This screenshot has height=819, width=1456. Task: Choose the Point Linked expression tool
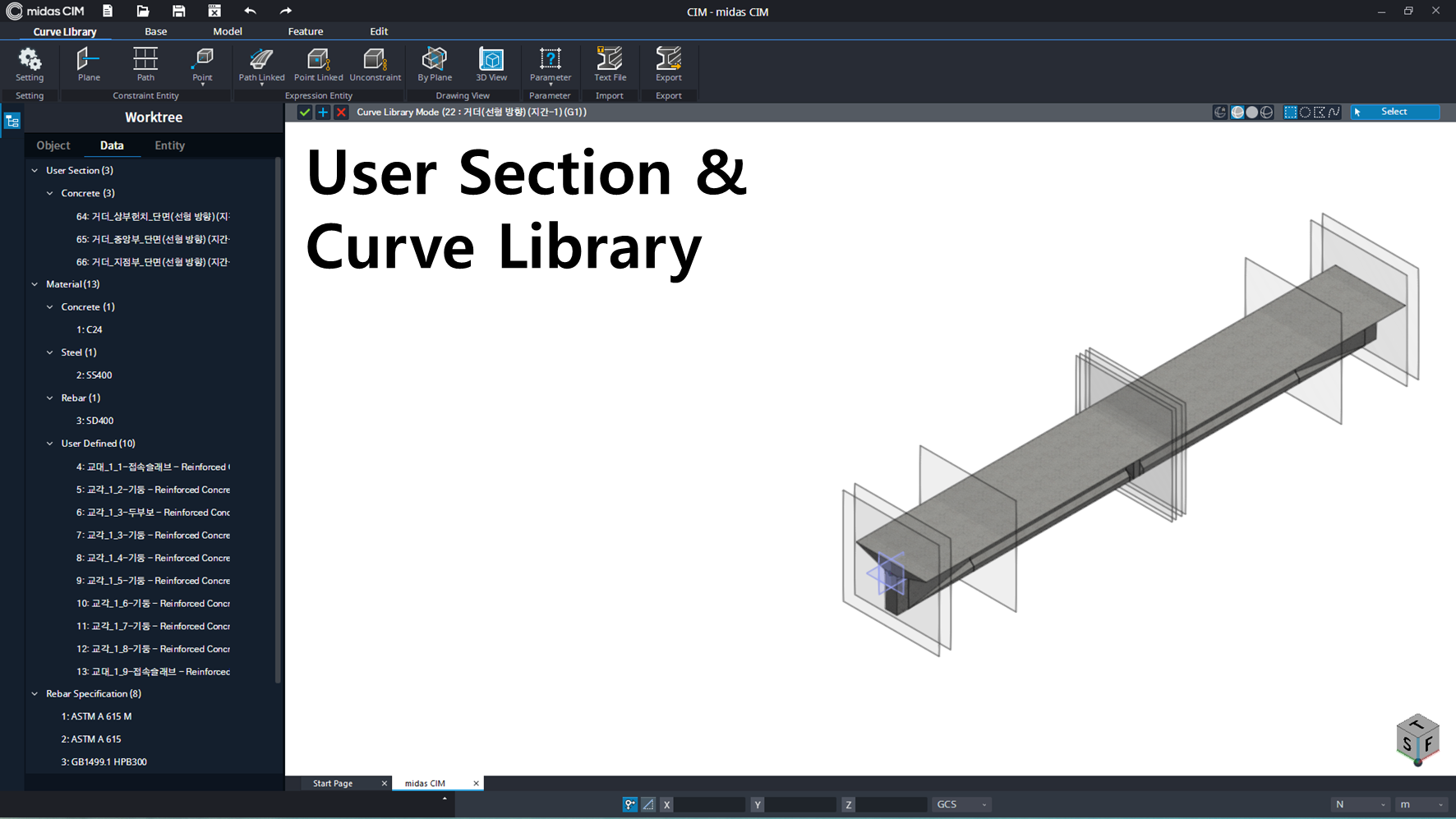(x=318, y=64)
